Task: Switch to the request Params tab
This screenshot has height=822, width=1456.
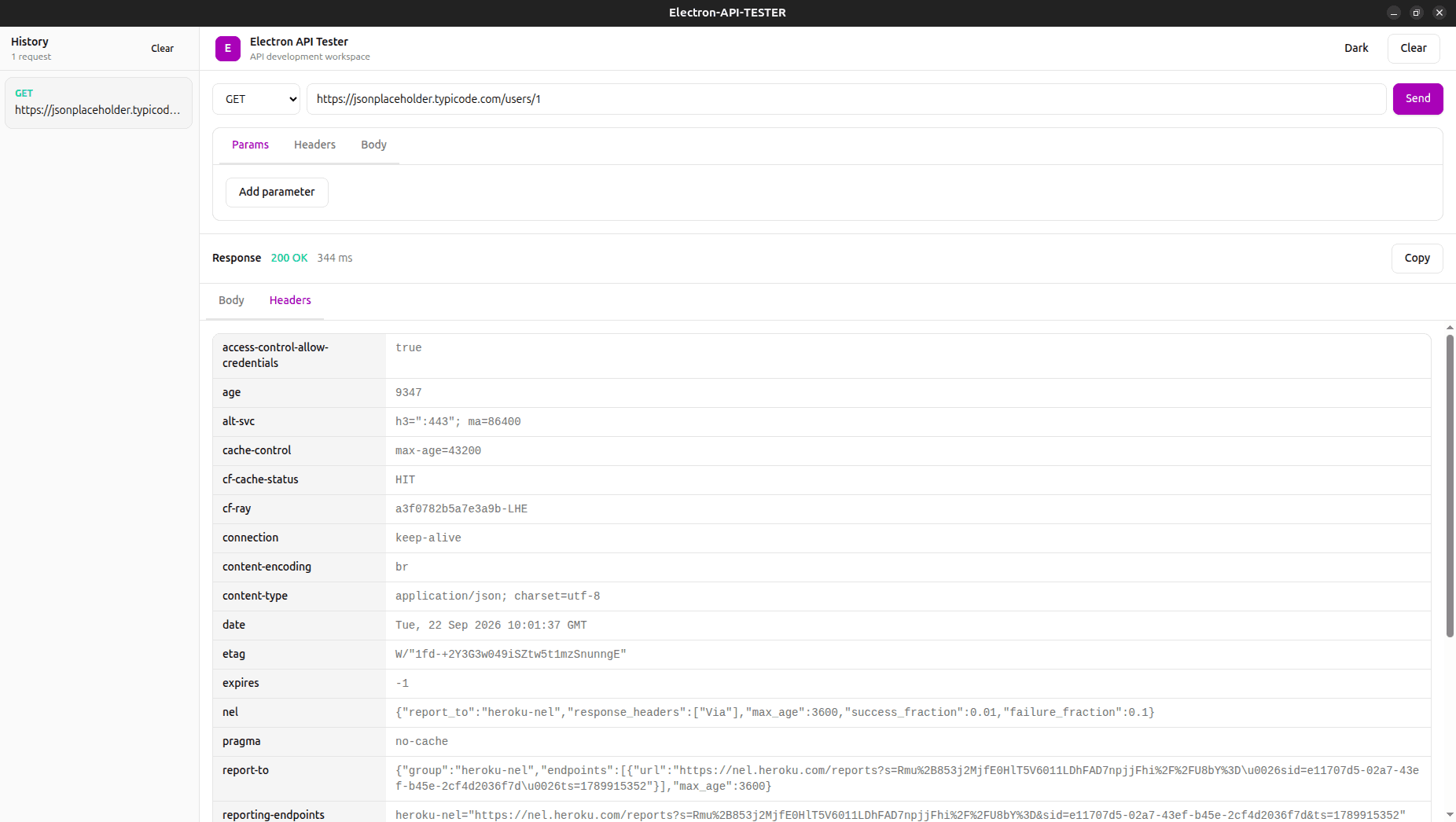Action: click(250, 145)
